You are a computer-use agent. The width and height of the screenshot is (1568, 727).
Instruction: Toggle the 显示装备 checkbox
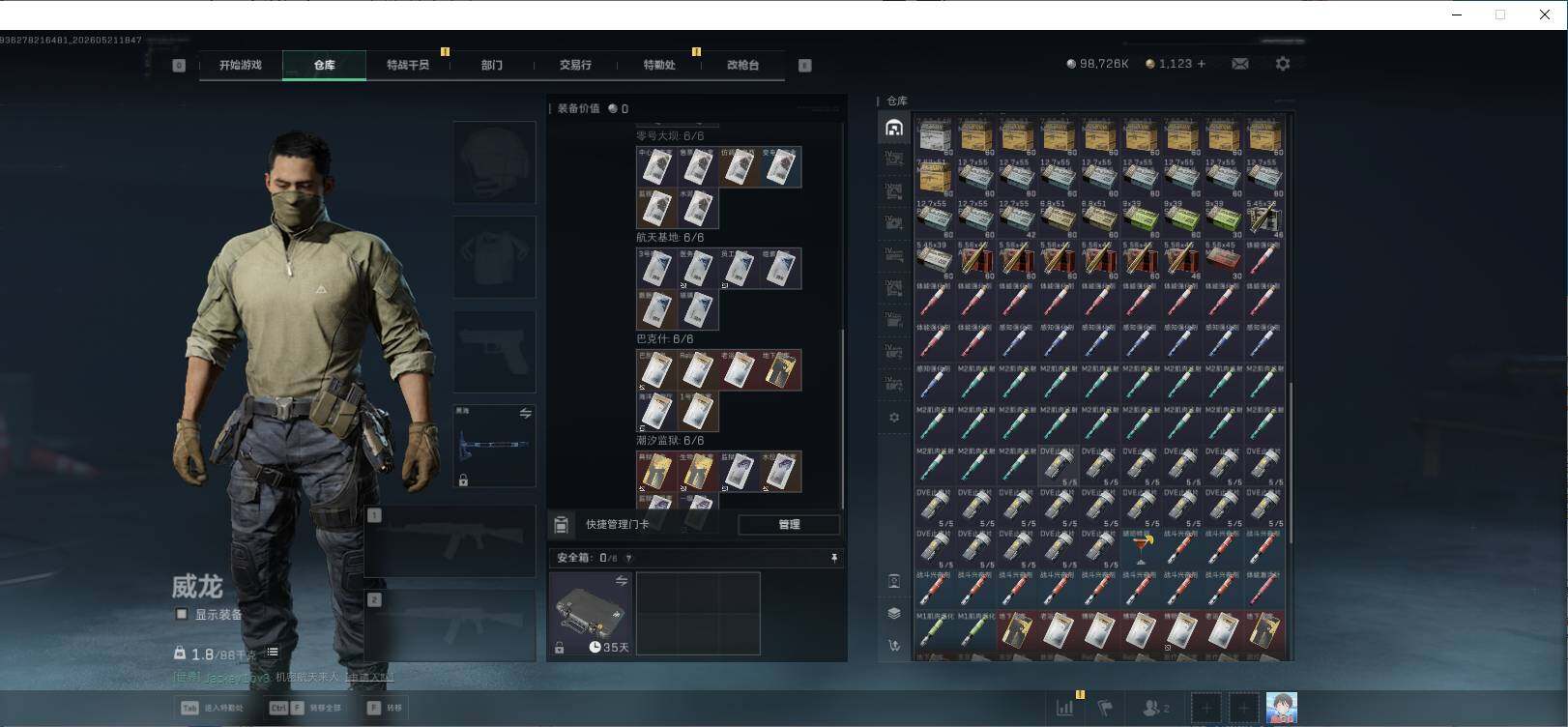[x=181, y=614]
